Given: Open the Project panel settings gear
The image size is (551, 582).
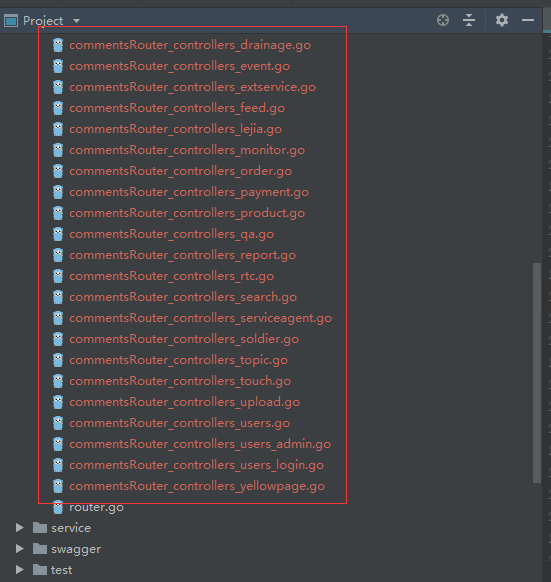Looking at the screenshot, I should [502, 20].
